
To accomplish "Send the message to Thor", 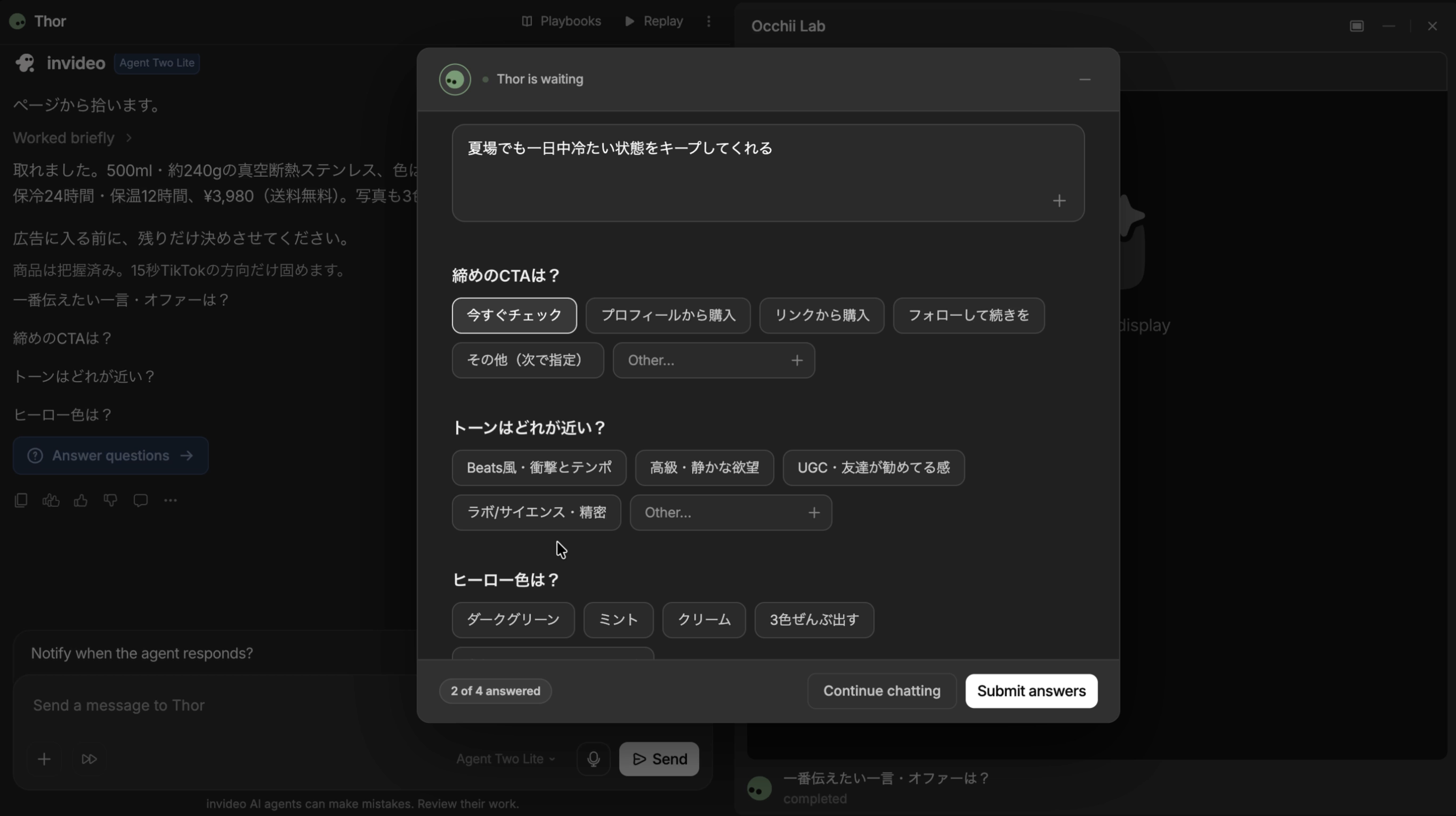I will coord(659,760).
